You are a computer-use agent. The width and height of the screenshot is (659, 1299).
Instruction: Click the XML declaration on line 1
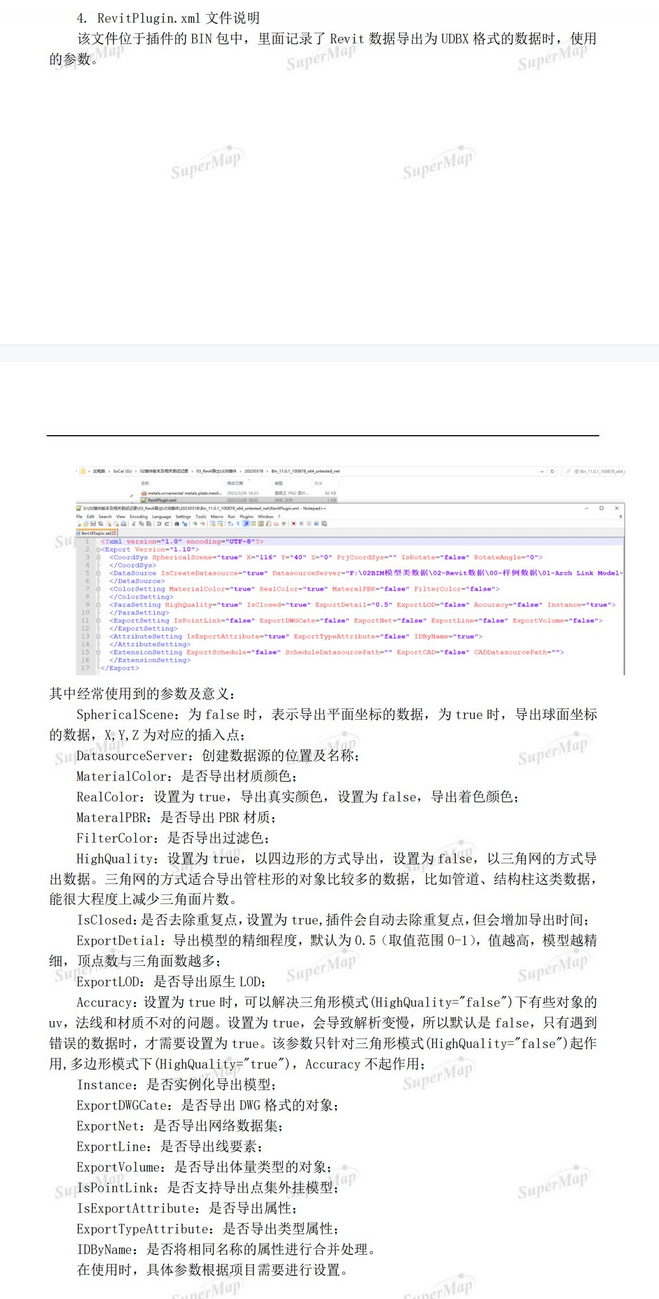(x=181, y=541)
